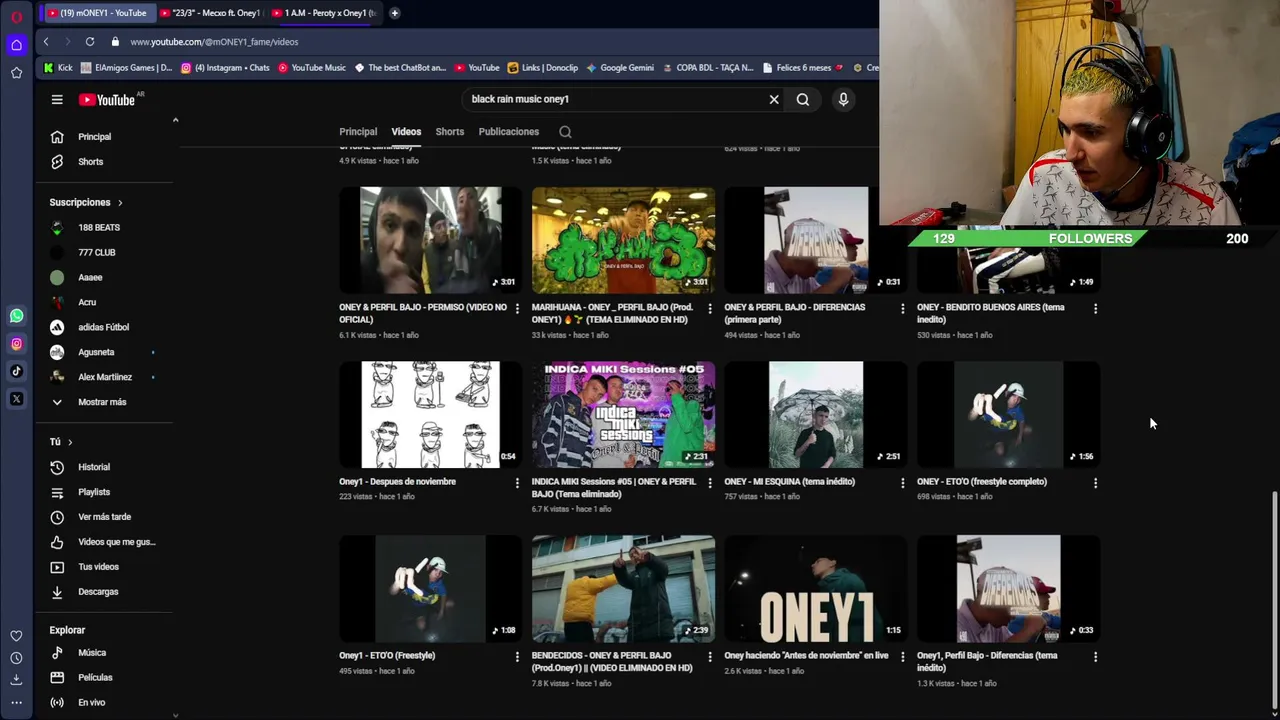Viewport: 1280px width, 720px height.
Task: Collapse sidebar with the up arrow
Action: tap(175, 120)
